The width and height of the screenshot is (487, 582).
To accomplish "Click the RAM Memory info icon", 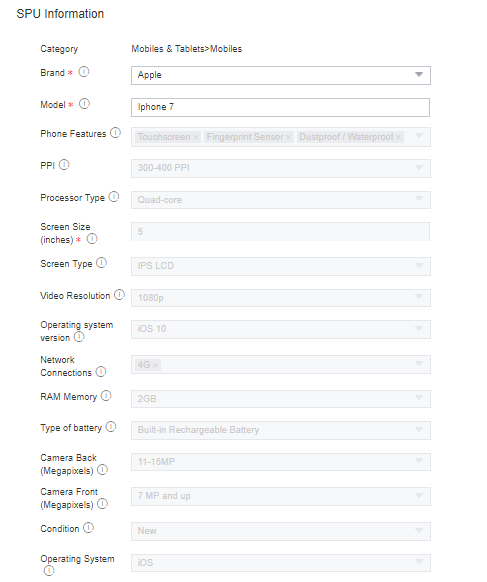I will point(106,396).
